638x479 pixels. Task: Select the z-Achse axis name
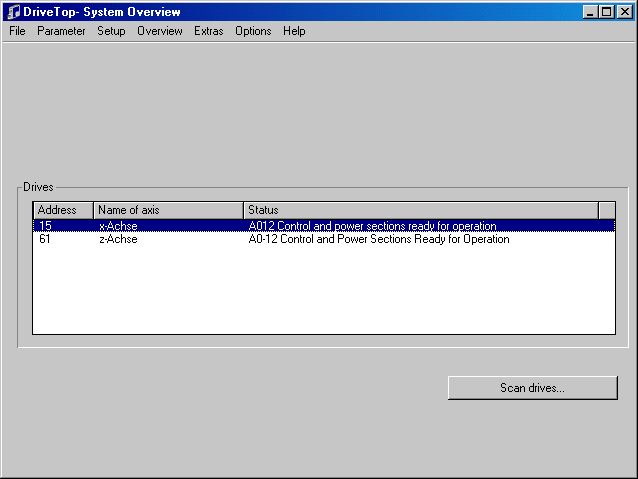[x=118, y=239]
